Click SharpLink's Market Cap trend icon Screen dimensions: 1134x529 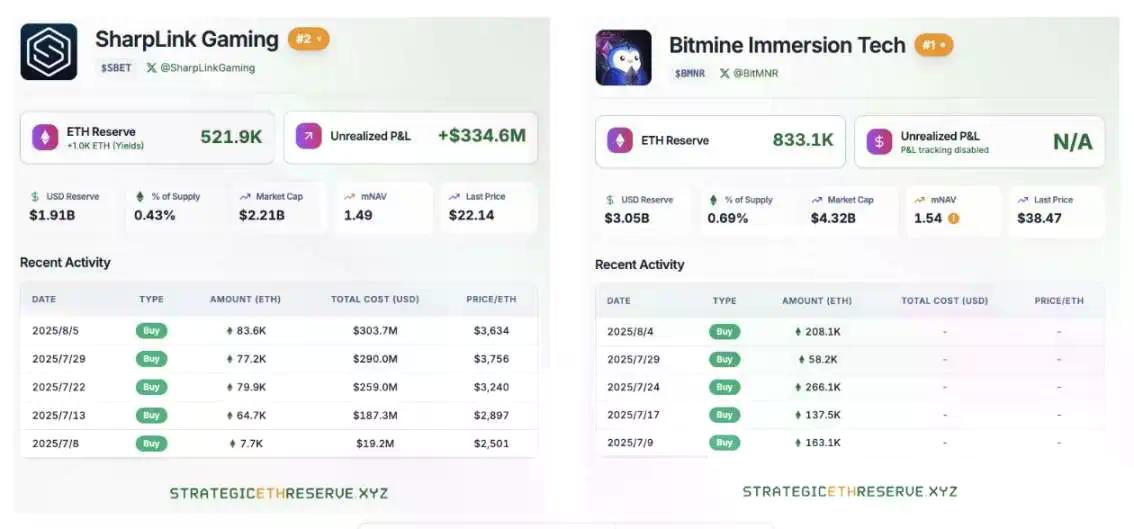coord(245,196)
